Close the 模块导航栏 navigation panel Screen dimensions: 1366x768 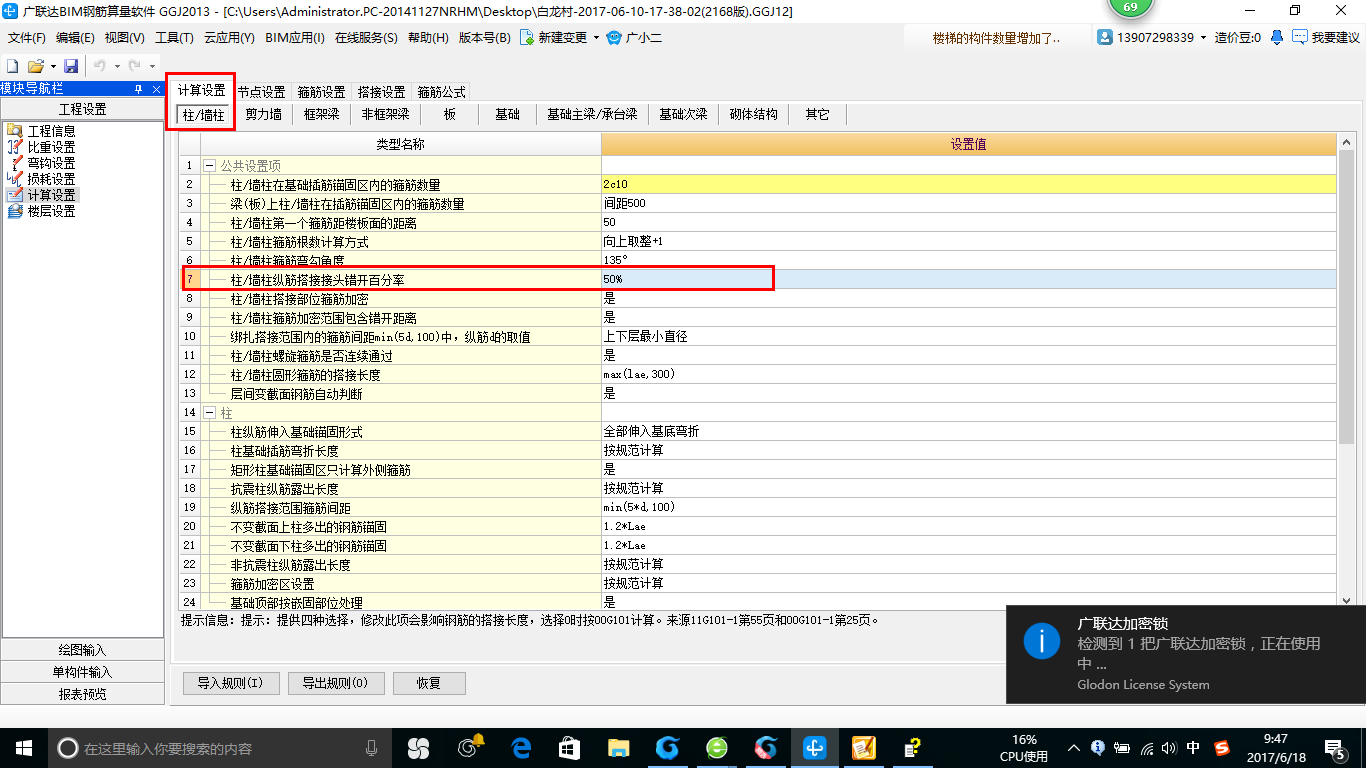[155, 89]
